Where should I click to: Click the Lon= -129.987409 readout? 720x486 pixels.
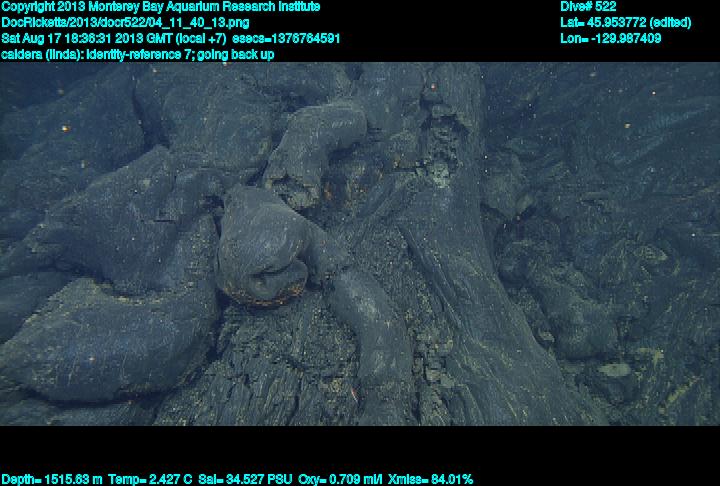611,38
